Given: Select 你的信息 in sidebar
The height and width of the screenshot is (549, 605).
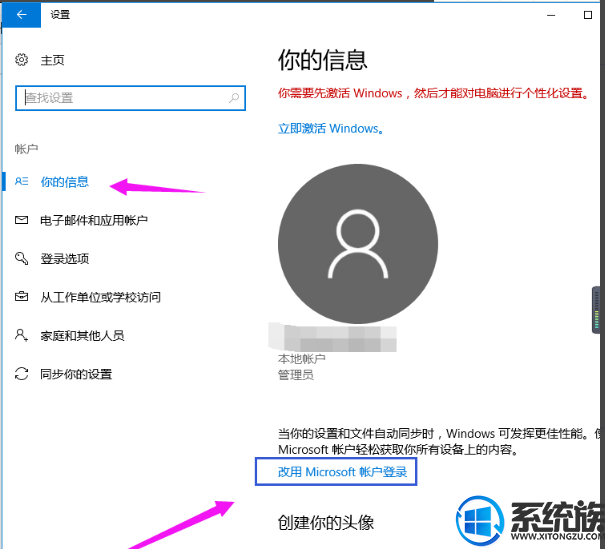Looking at the screenshot, I should pyautogui.click(x=65, y=182).
